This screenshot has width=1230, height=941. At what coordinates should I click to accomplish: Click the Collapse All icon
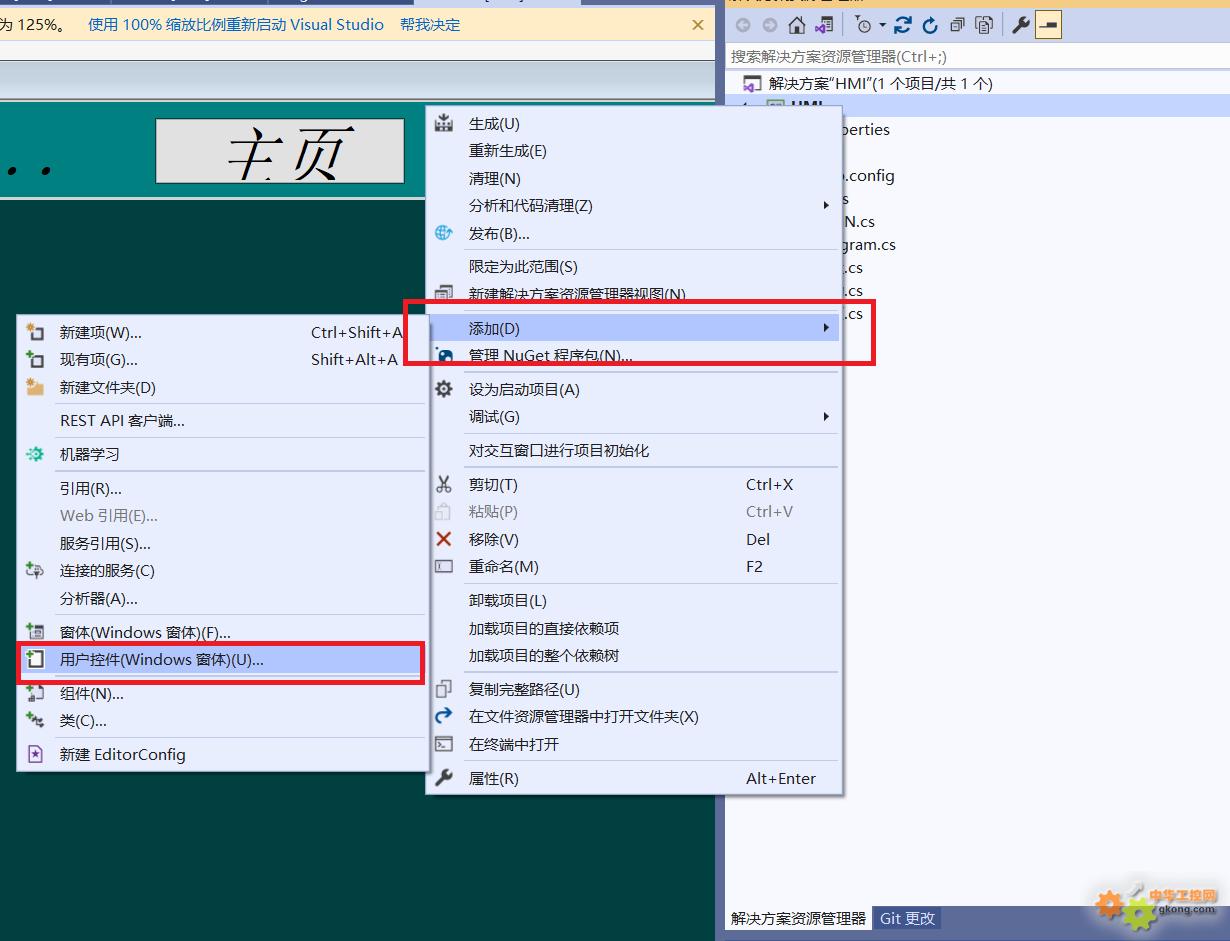pos(957,25)
